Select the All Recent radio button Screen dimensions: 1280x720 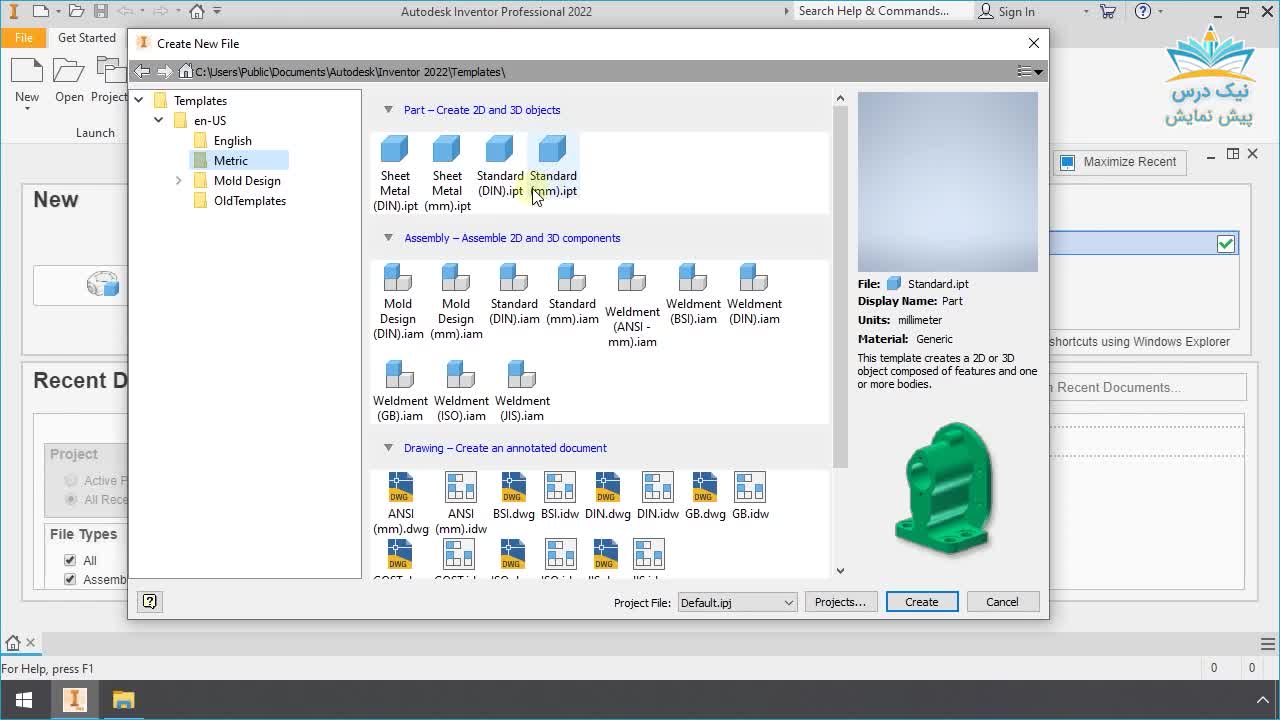point(71,499)
